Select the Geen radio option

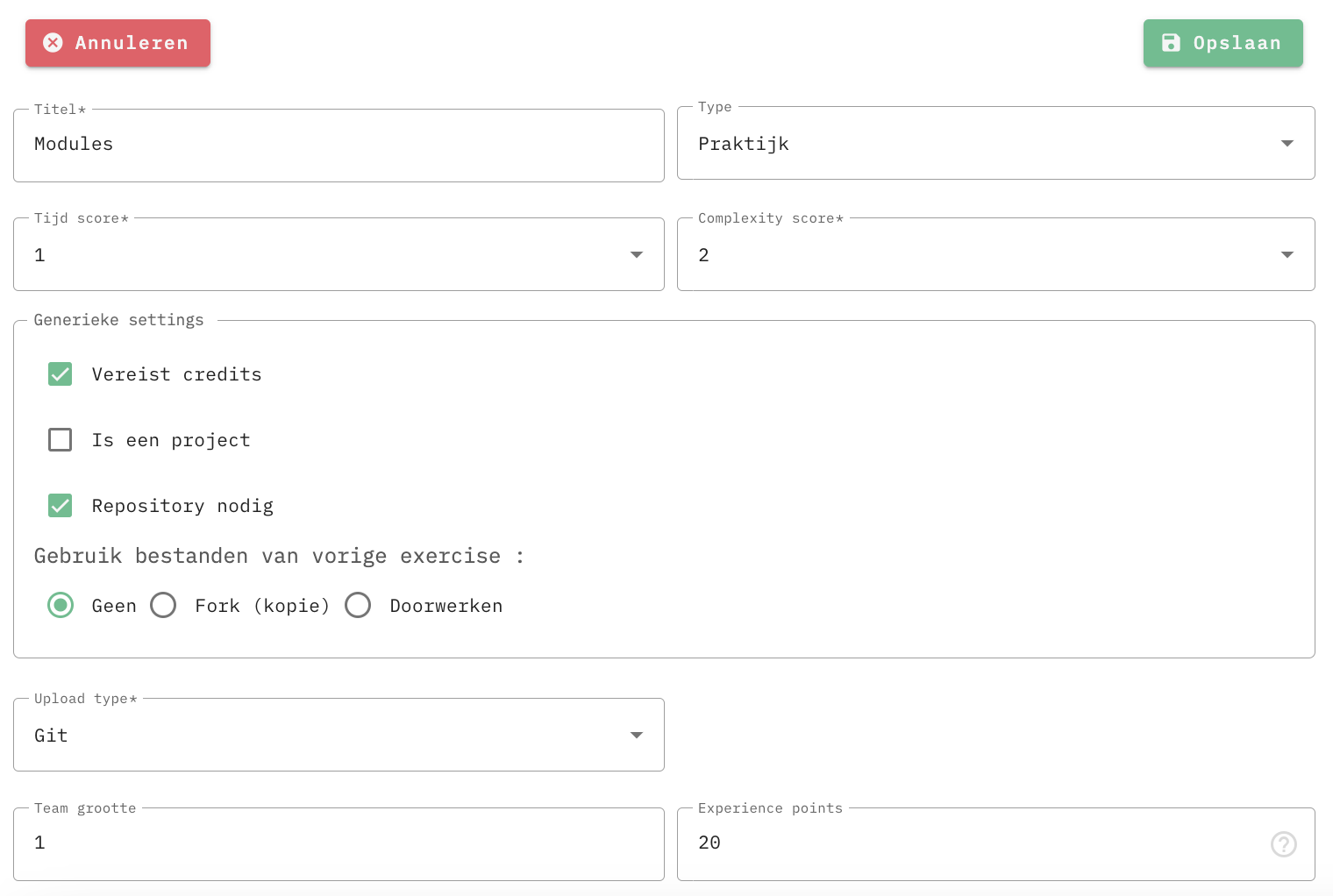tap(61, 605)
